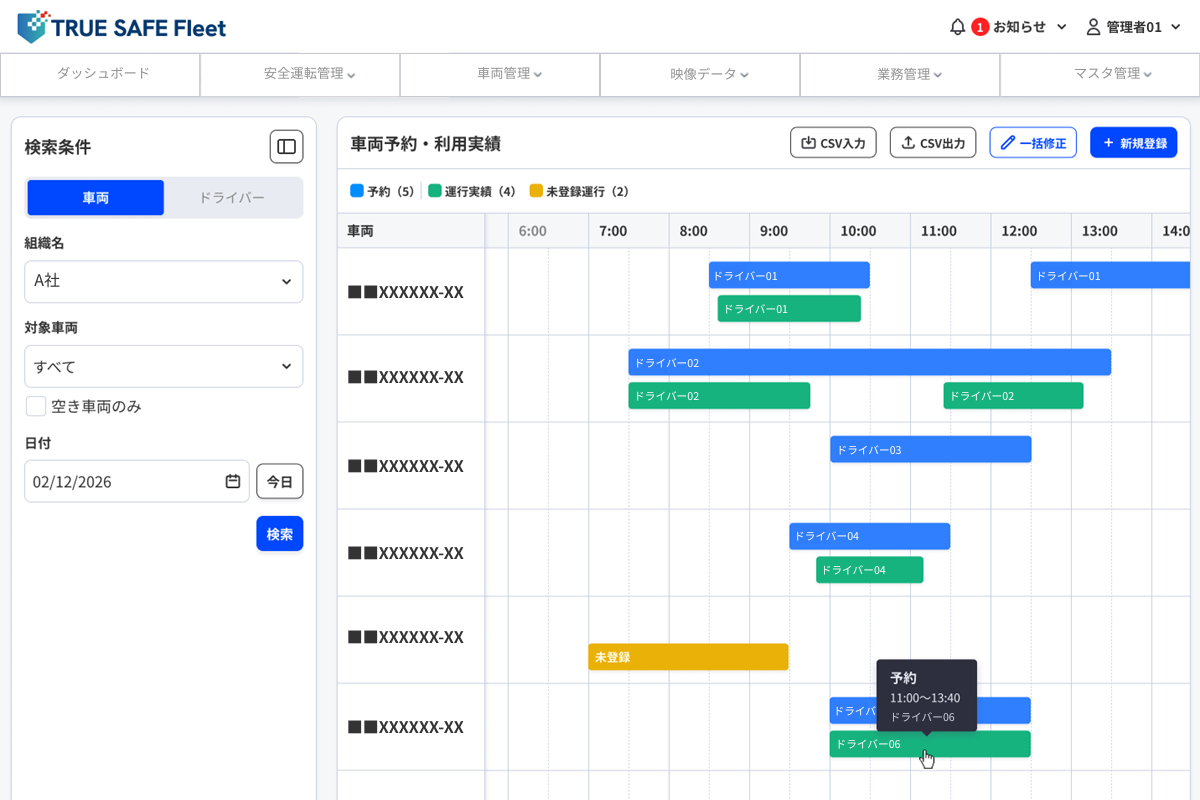Image resolution: width=1200 pixels, height=800 pixels.
Task: Open the 安全運転管理 menu
Action: 310,74
